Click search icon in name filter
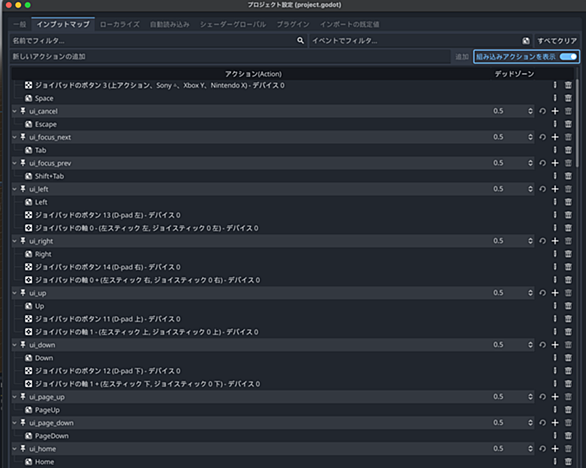The image size is (586, 468). coord(300,40)
